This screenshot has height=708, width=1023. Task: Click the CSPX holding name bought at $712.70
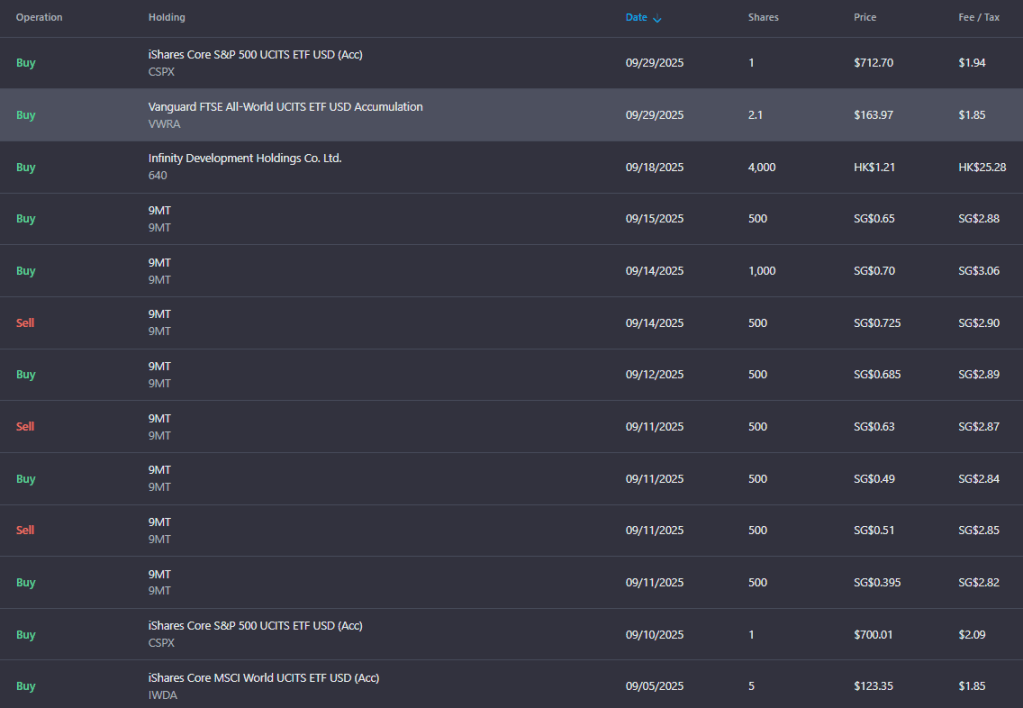(x=255, y=54)
